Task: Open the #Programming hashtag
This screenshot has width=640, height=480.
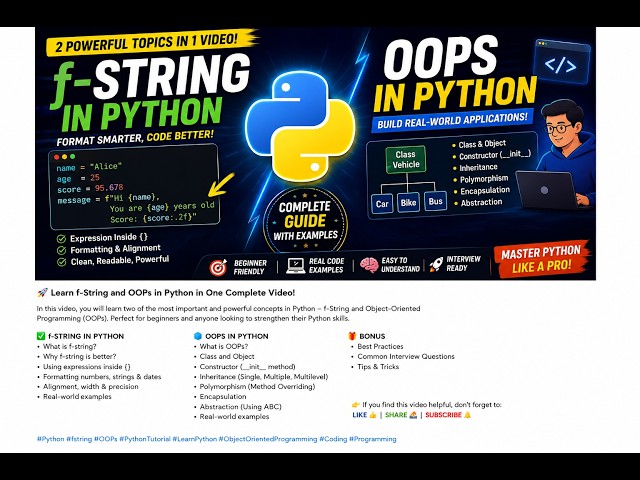Action: click(x=373, y=439)
